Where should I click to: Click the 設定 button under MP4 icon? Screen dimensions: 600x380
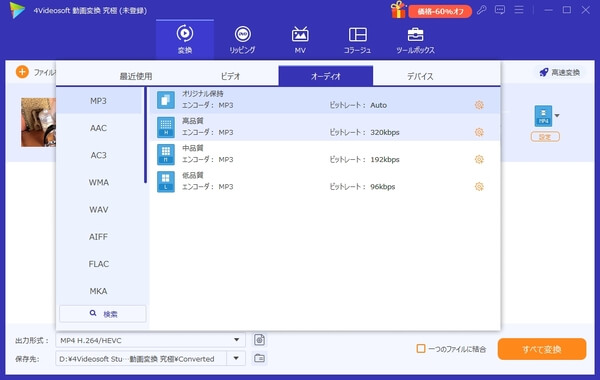tap(545, 137)
